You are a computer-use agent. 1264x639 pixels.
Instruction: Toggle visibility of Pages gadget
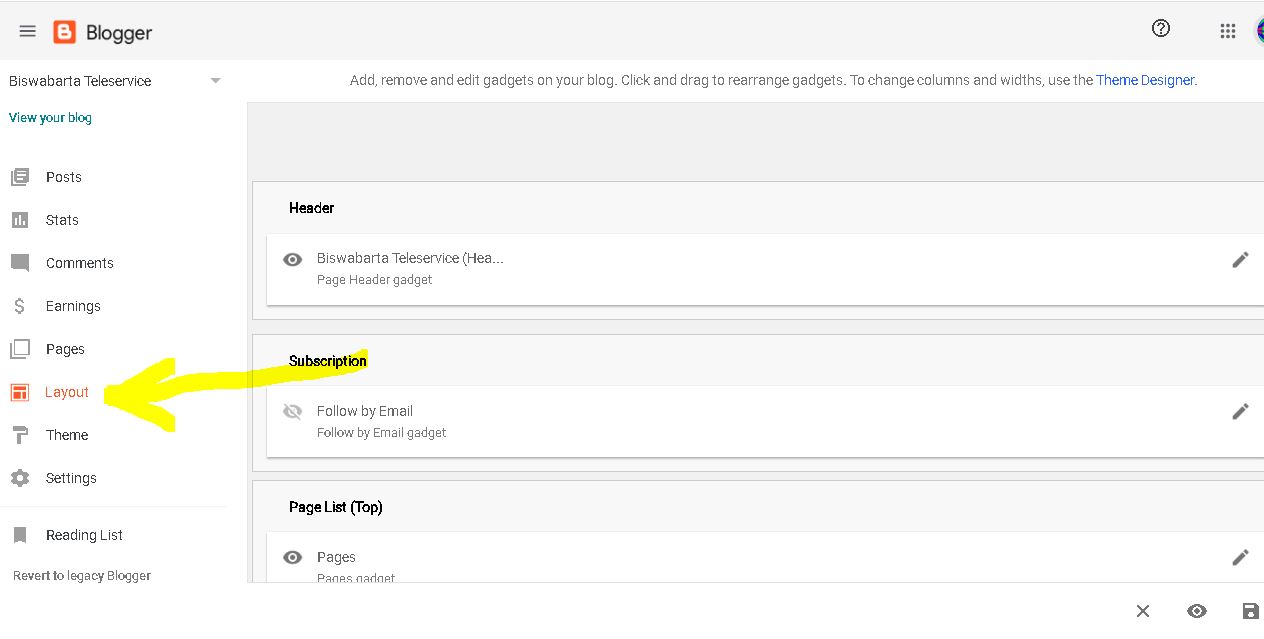[292, 557]
